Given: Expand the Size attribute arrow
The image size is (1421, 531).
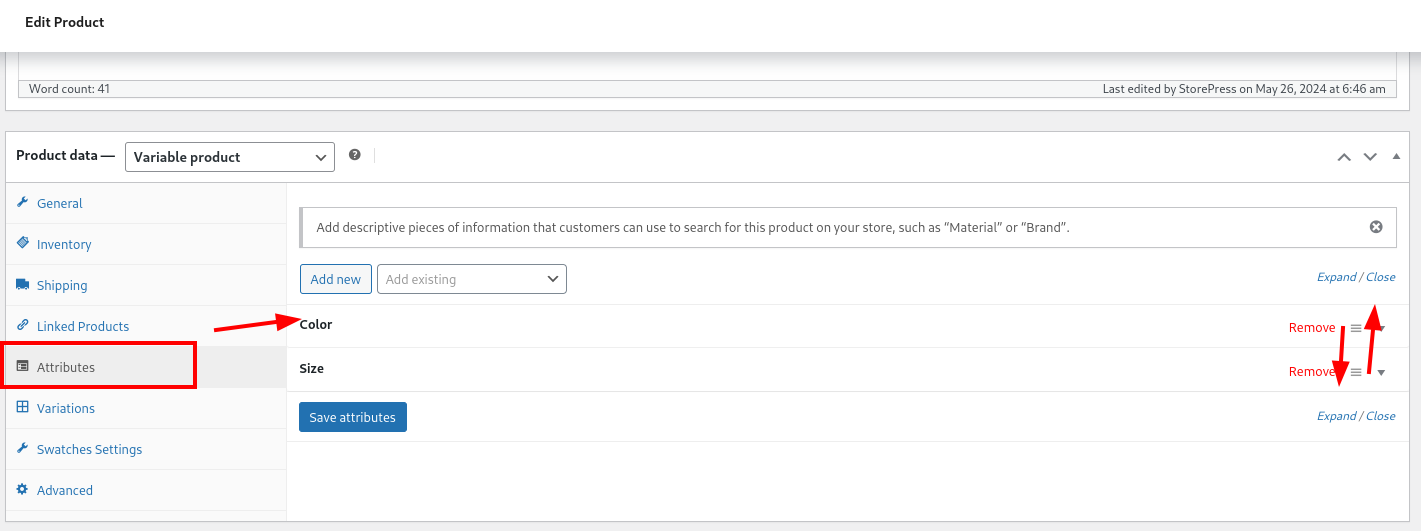Looking at the screenshot, I should coord(1381,373).
